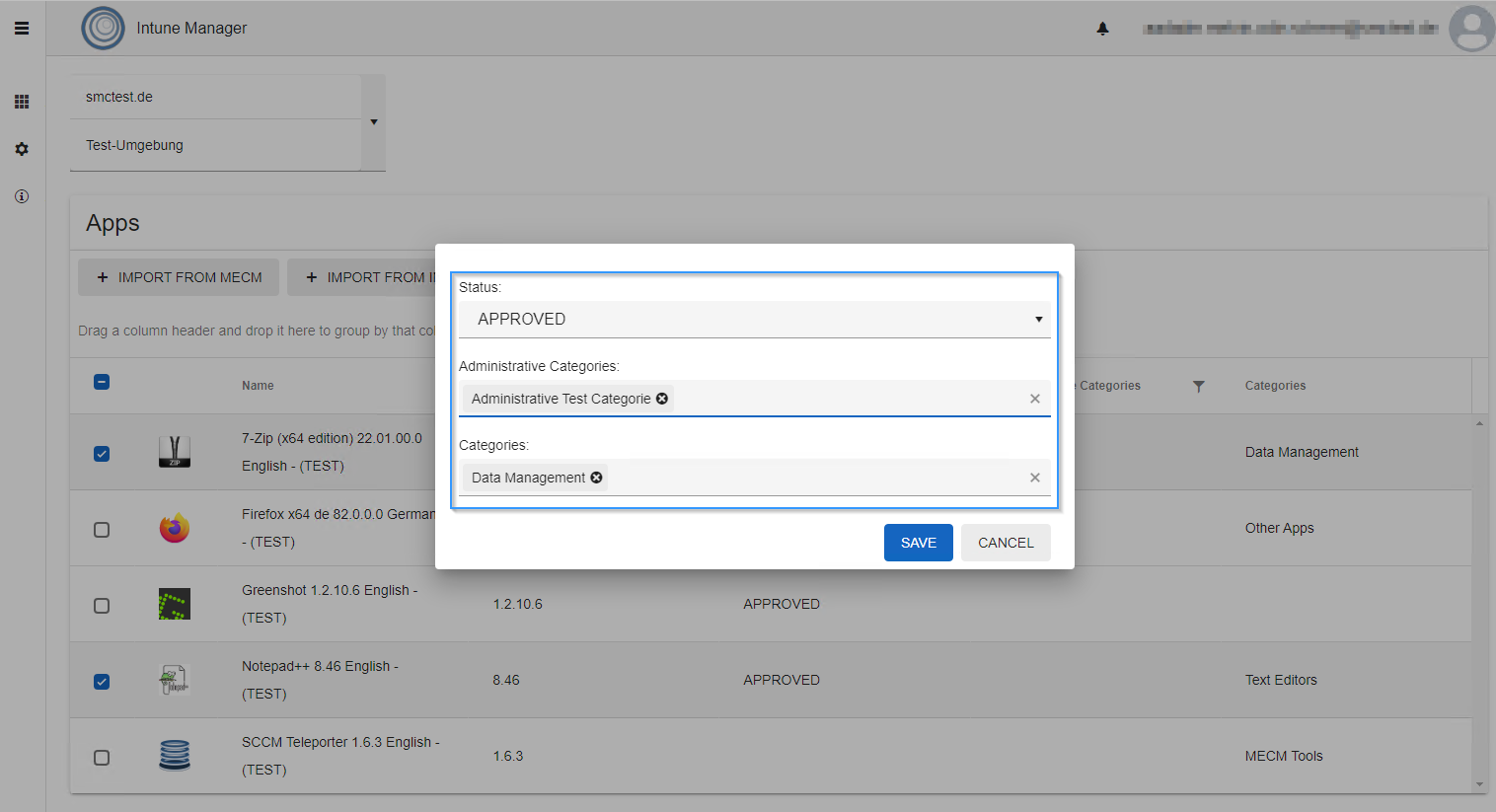The image size is (1496, 812).
Task: Click the grid scrollbar up arrow
Action: click(x=1479, y=423)
